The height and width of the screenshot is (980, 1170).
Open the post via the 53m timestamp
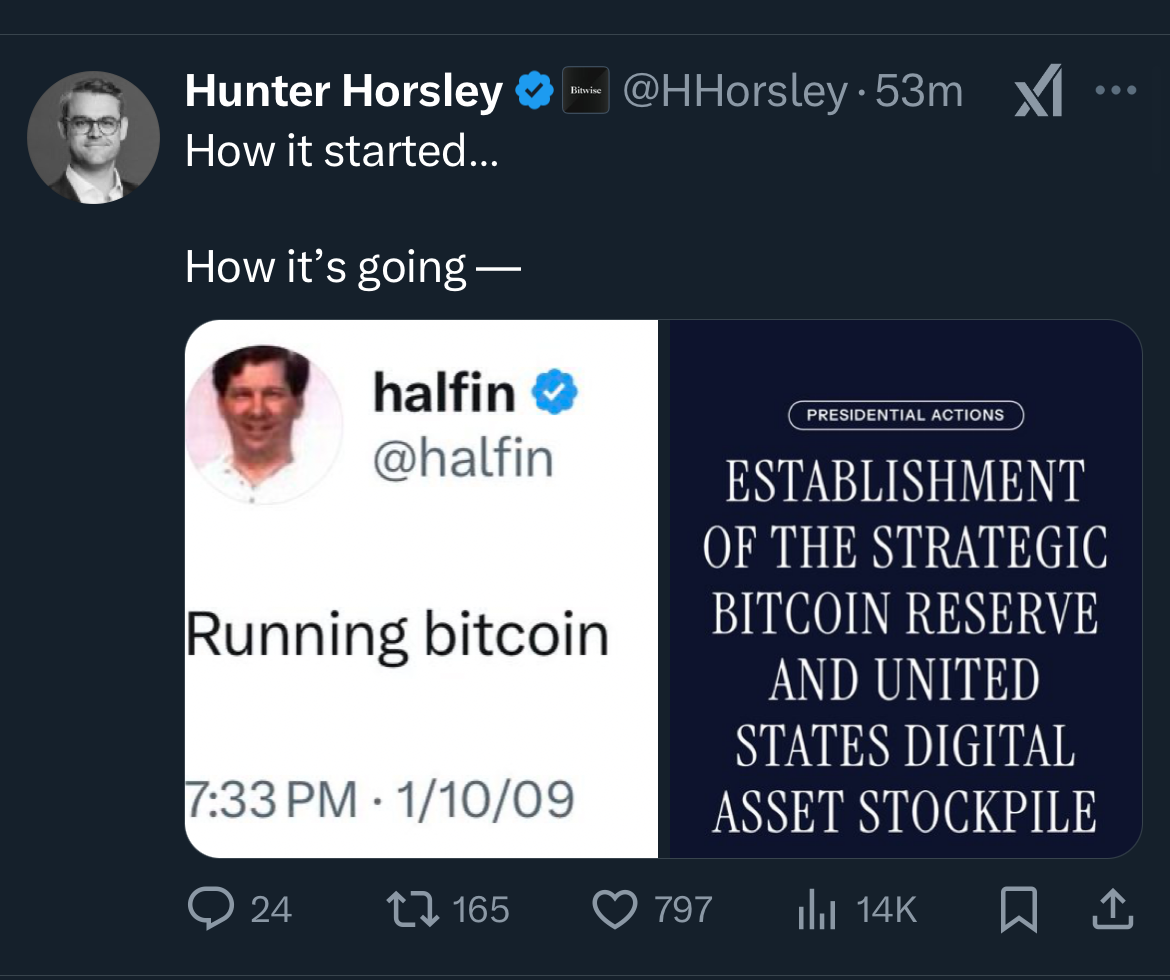919,92
